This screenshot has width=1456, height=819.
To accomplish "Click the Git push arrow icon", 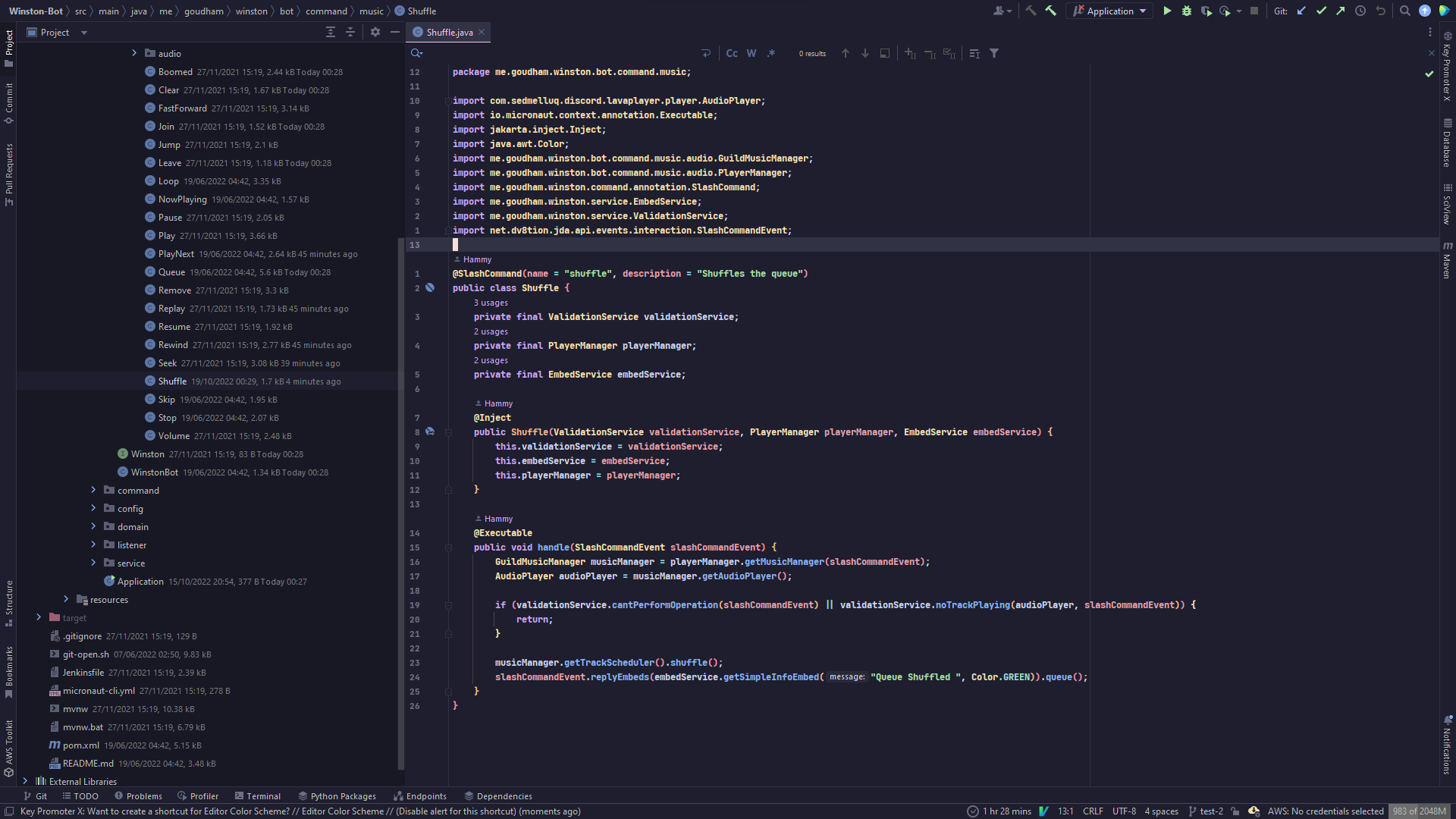I will tap(1341, 11).
